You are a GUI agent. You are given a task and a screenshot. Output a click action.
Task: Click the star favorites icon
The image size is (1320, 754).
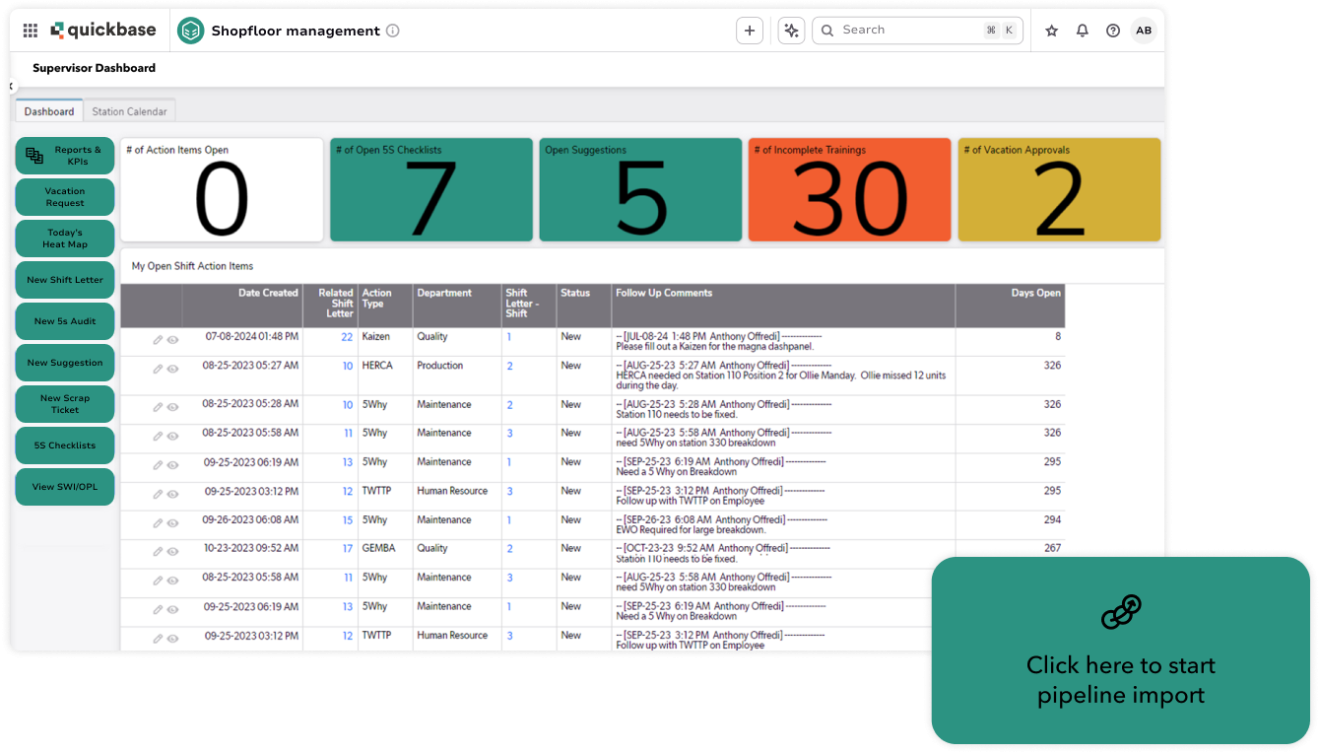(1051, 31)
